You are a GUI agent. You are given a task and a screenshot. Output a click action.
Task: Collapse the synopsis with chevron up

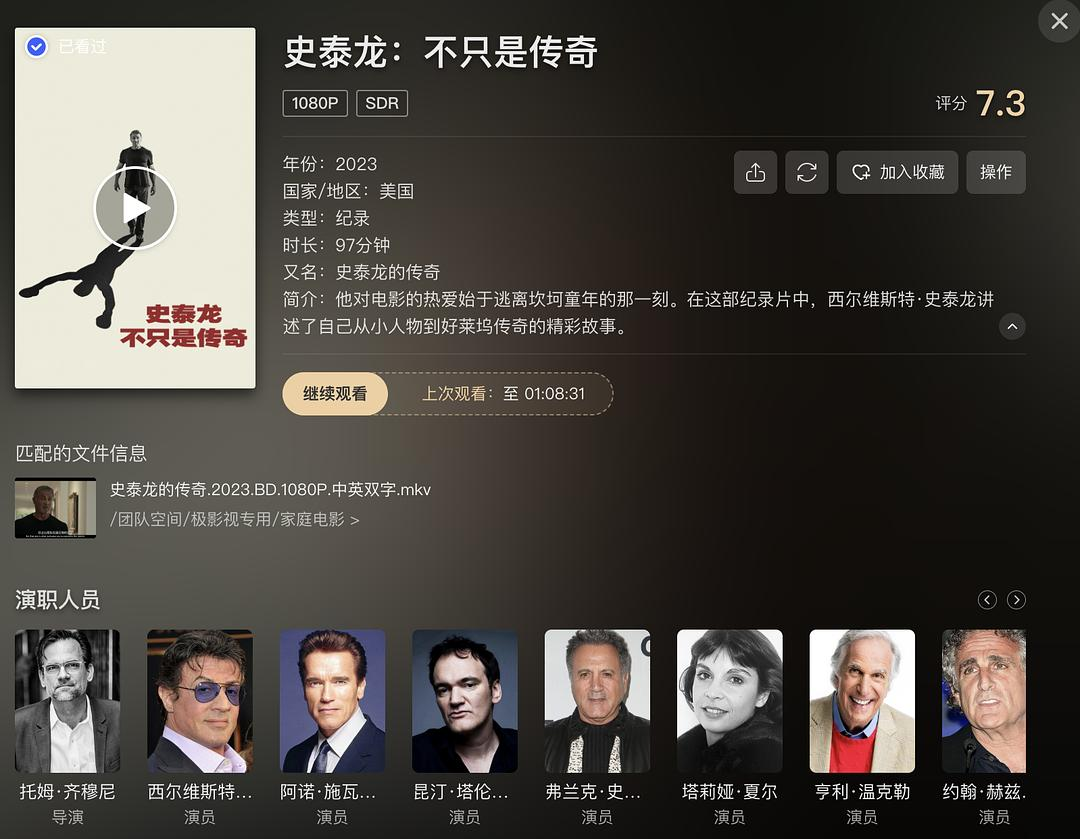point(1012,327)
